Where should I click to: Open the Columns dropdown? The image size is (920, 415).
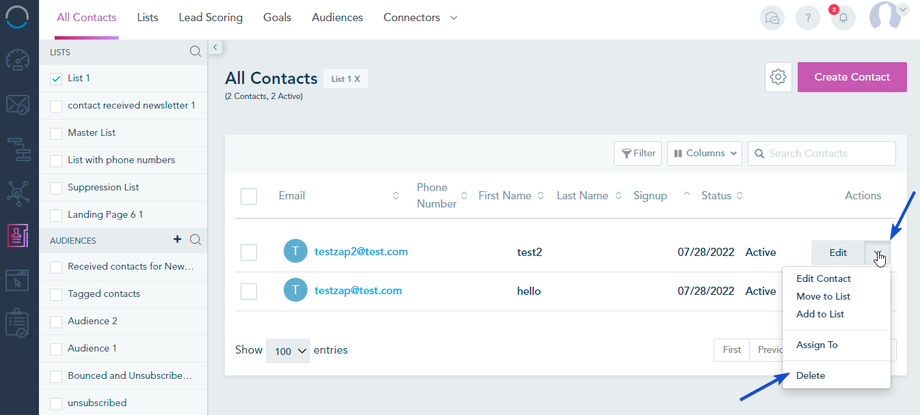[x=704, y=153]
